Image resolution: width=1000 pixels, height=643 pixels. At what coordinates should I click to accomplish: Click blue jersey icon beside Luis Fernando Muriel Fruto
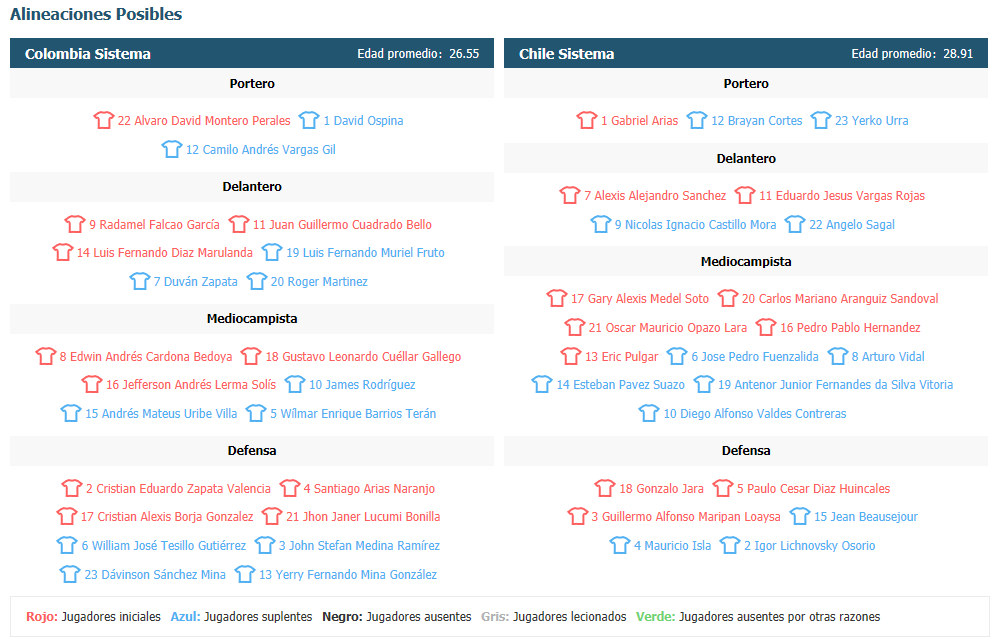272,252
